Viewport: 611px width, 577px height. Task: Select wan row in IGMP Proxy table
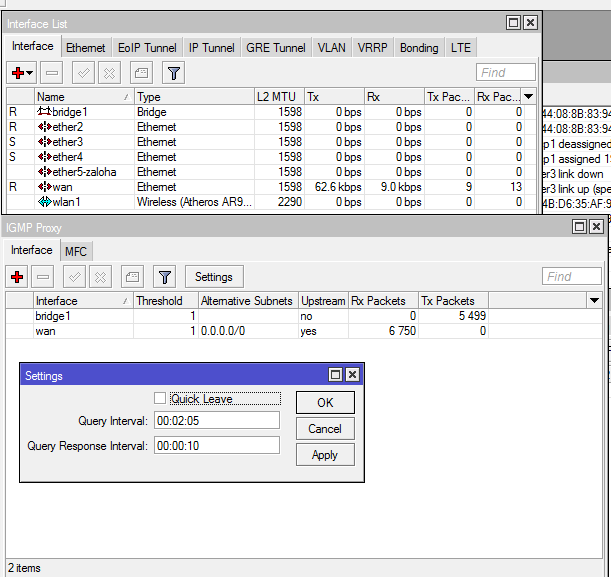[304, 331]
